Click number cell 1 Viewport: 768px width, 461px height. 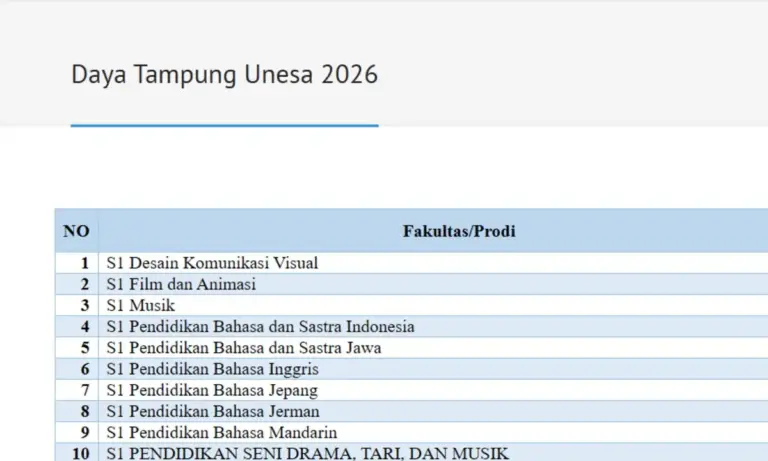pos(77,263)
